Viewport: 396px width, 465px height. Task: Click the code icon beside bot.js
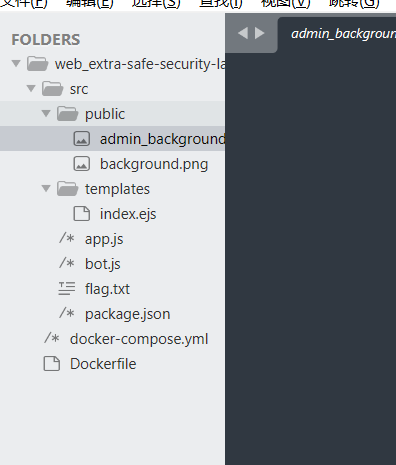67,263
